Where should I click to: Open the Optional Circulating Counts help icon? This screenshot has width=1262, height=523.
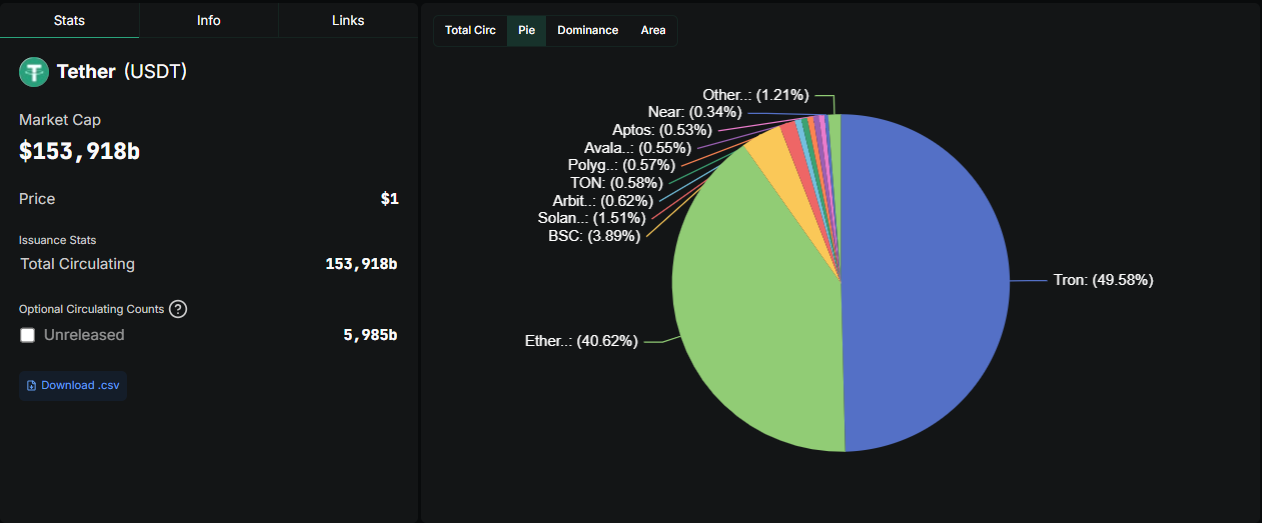178,309
